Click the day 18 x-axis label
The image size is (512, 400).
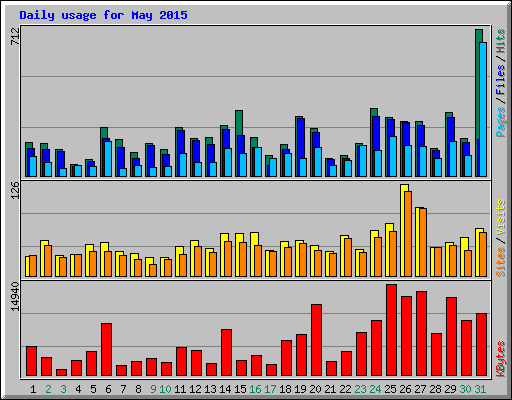pyautogui.click(x=285, y=389)
